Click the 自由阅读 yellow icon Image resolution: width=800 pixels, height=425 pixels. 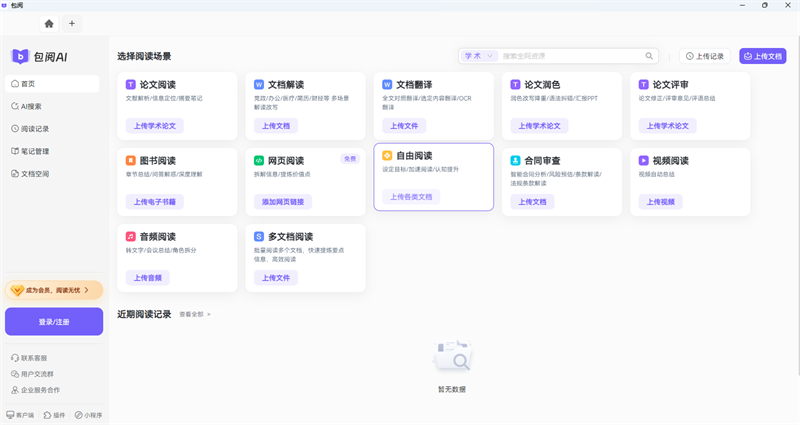[387, 155]
